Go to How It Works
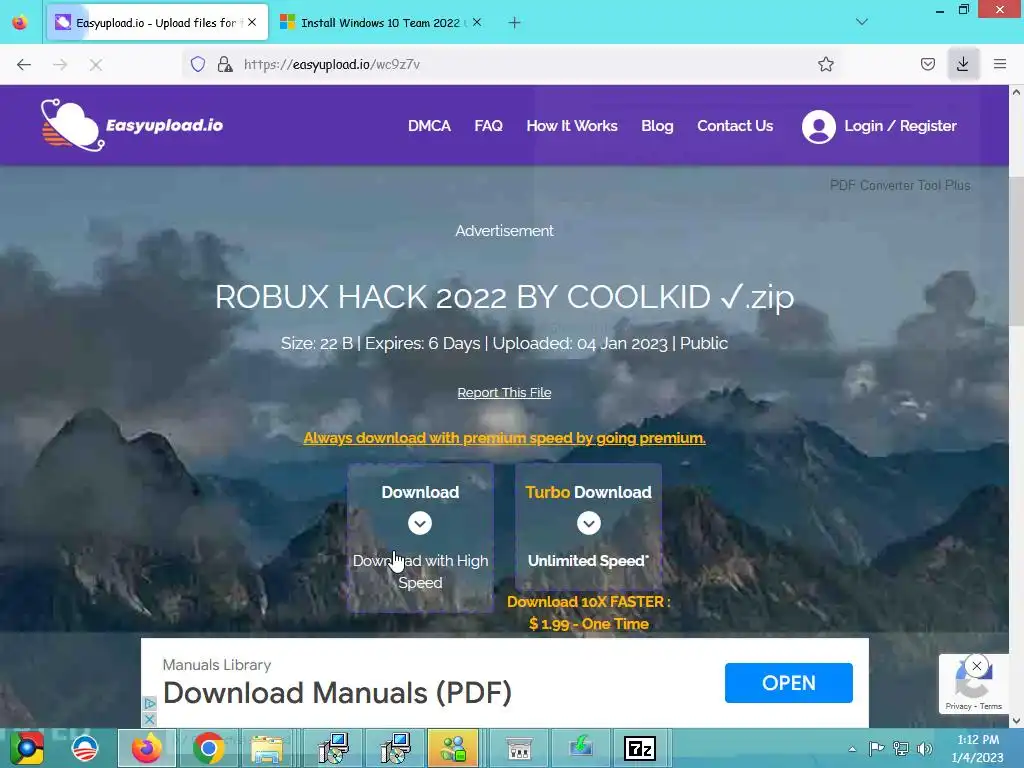 572,126
